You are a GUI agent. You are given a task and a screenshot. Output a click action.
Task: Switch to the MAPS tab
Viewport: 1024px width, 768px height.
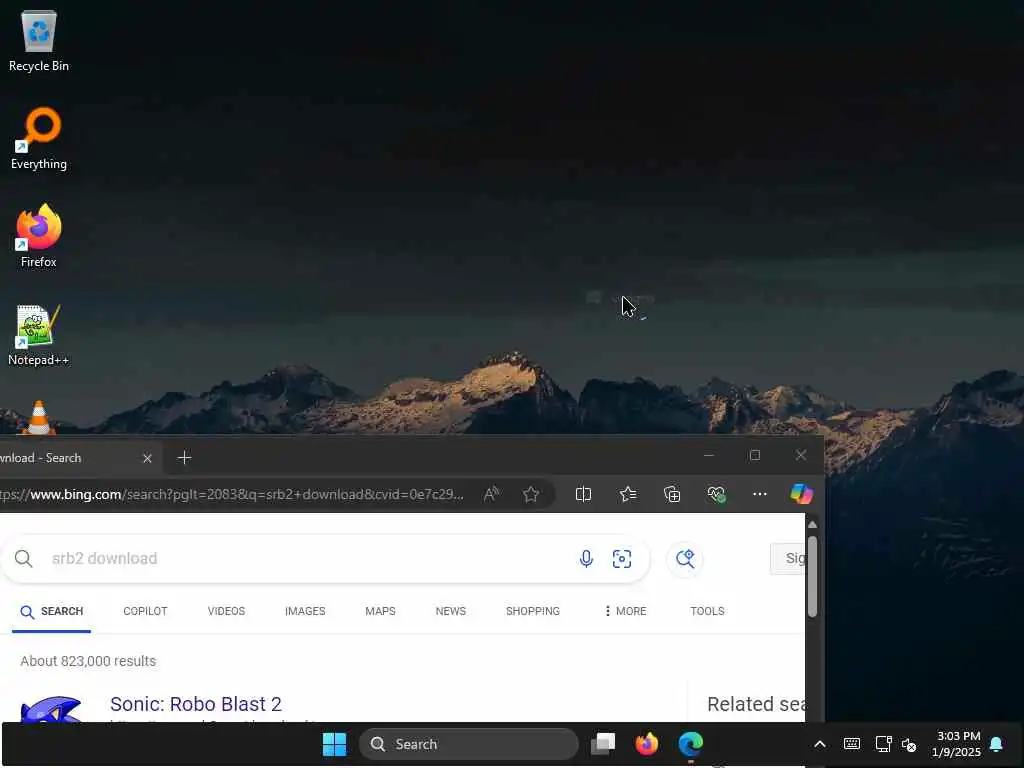(x=380, y=611)
